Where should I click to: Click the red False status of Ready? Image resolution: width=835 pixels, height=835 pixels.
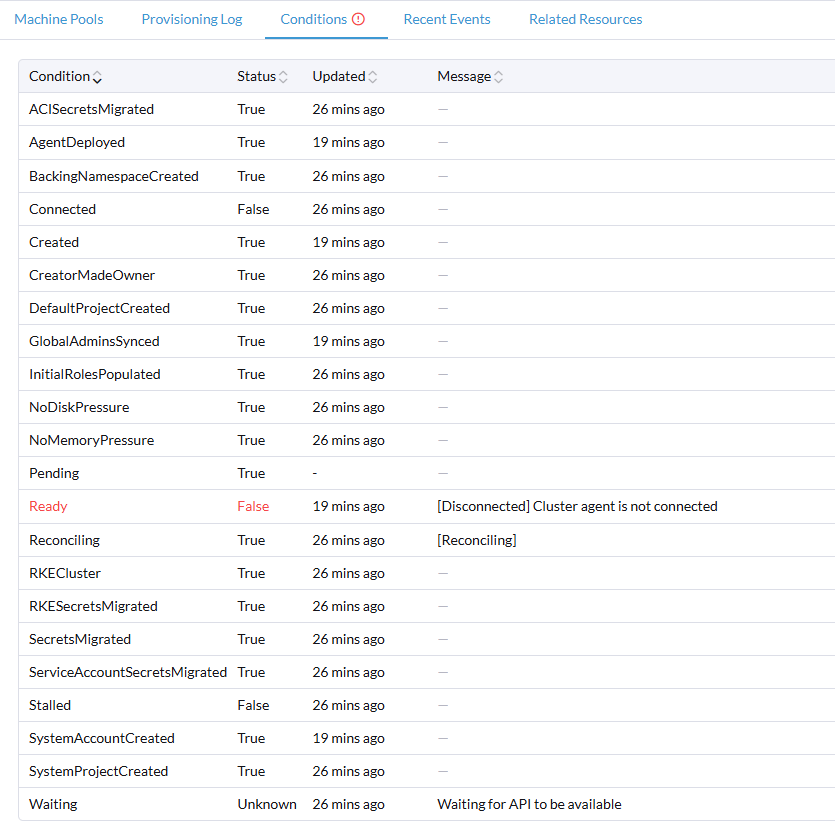coord(253,506)
